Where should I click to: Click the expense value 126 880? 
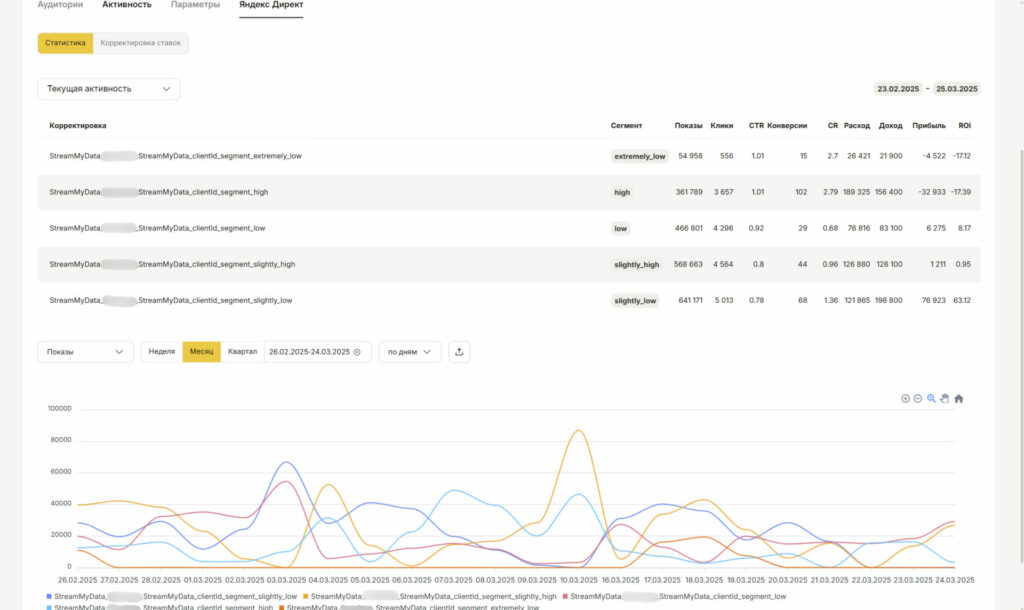tap(856, 265)
